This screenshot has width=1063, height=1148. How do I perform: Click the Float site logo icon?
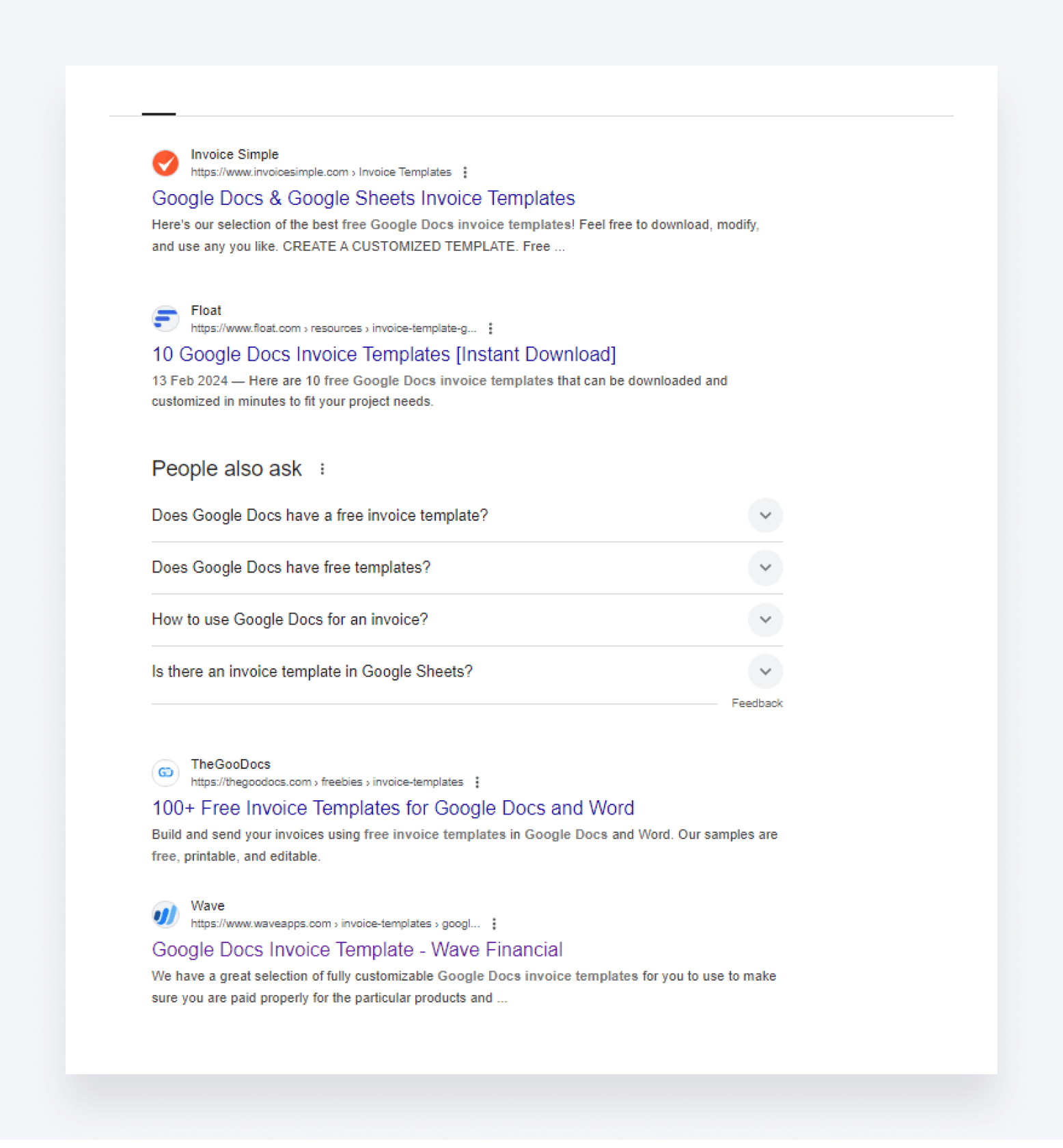[x=165, y=318]
